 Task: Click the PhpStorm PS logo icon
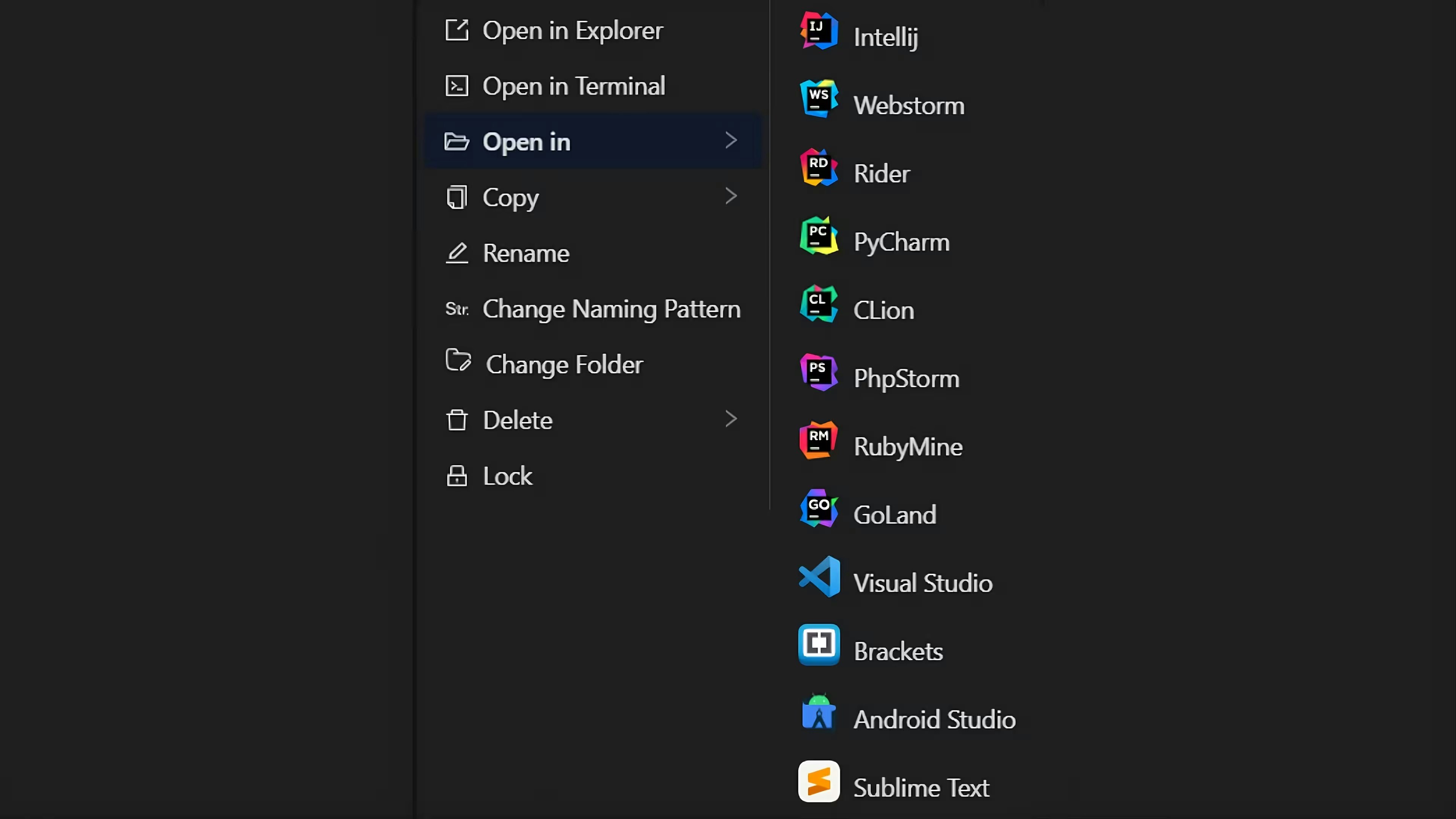pos(819,372)
